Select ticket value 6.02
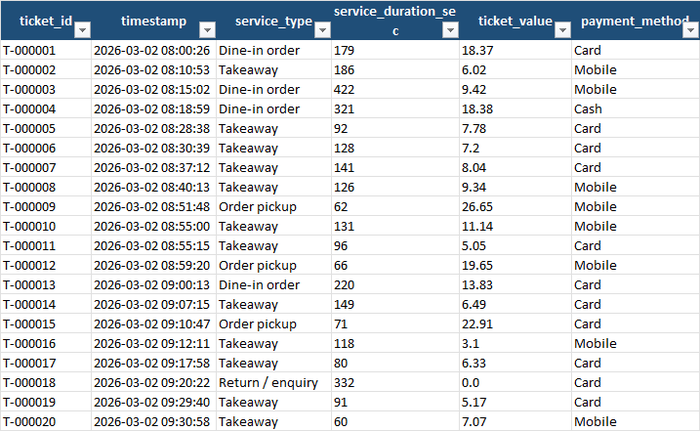This screenshot has height=431, width=700. (x=515, y=70)
